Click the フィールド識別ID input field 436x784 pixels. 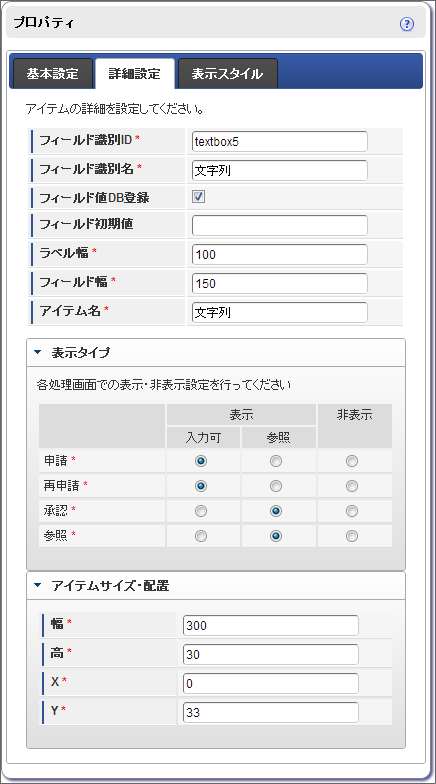[x=280, y=142]
